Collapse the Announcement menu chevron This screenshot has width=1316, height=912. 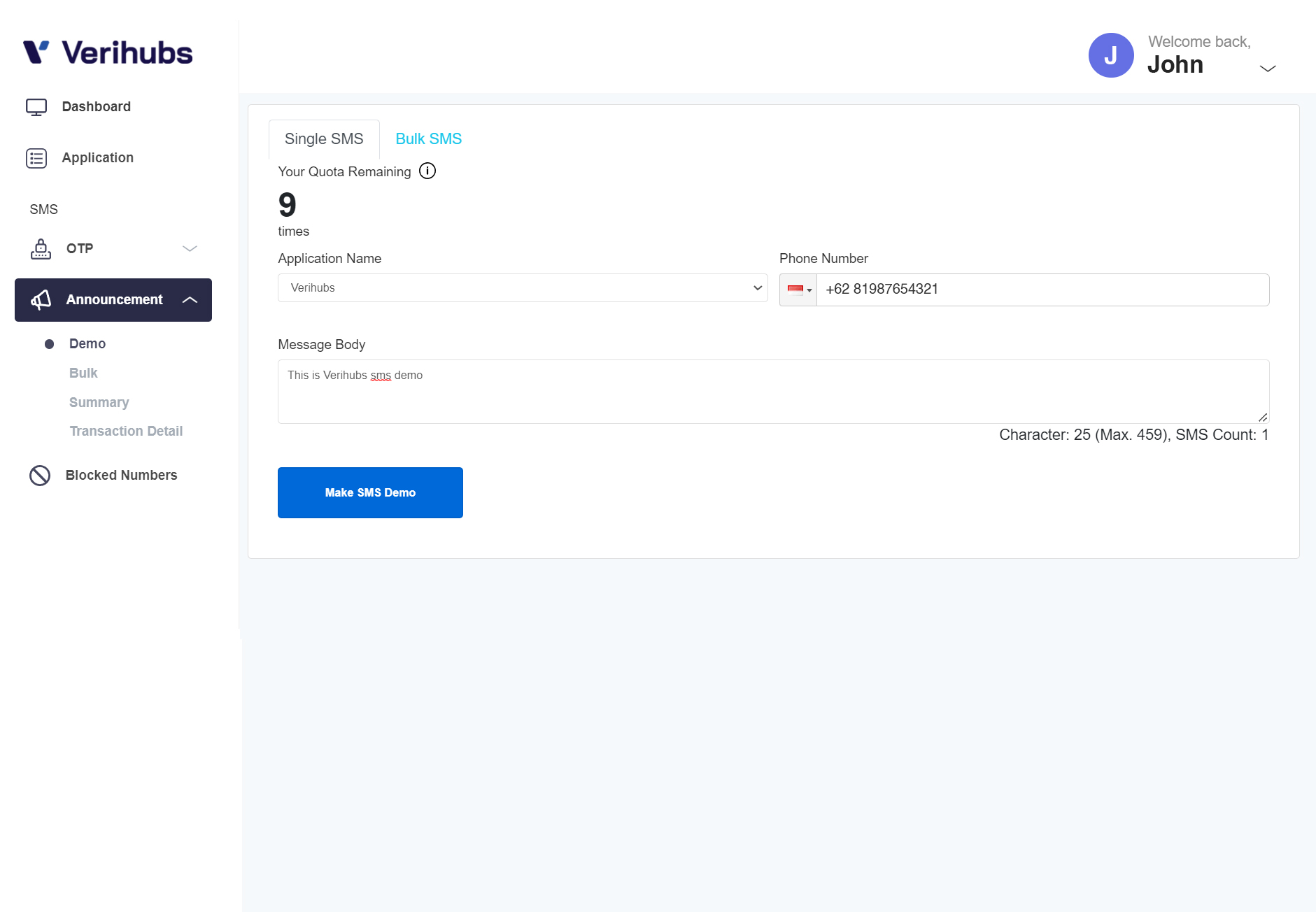(190, 300)
